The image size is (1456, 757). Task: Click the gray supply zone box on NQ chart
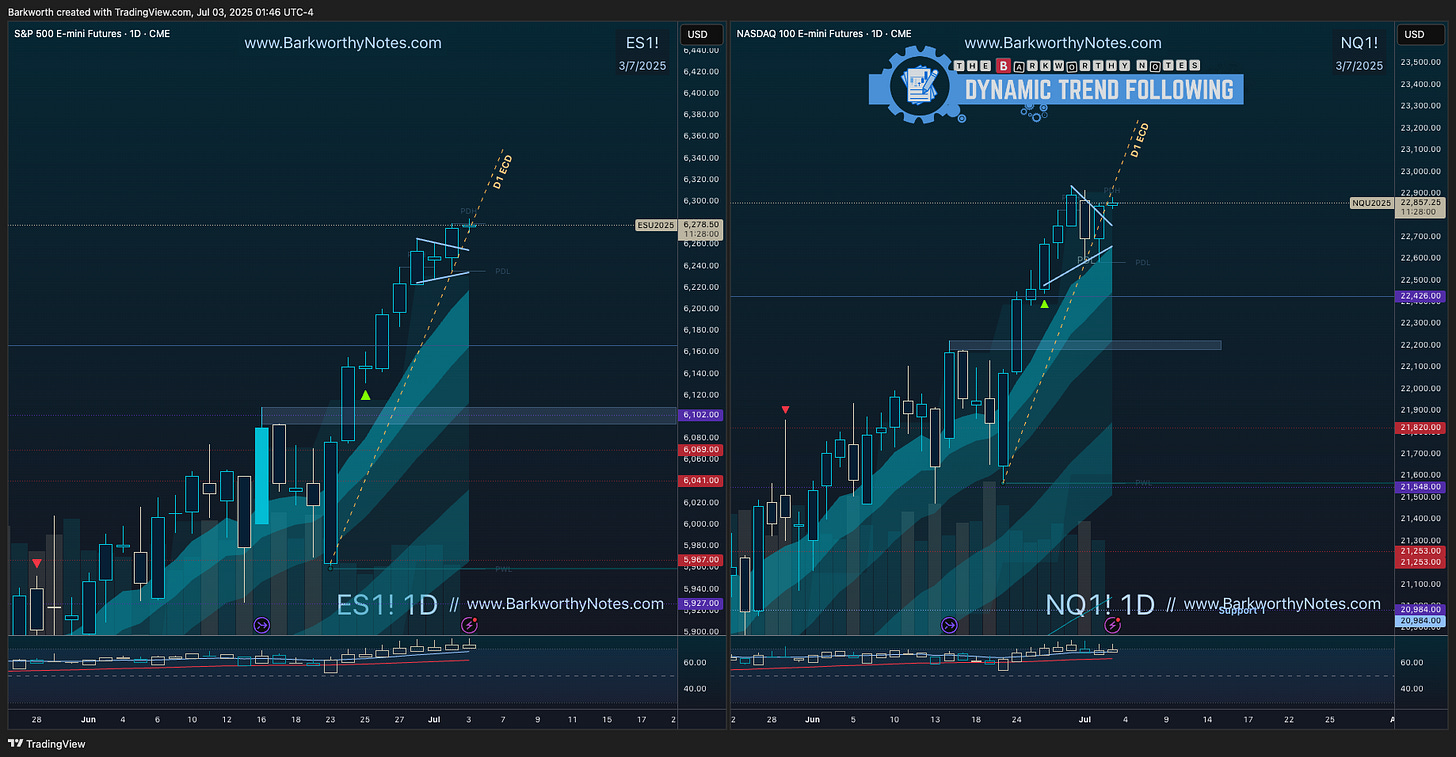tap(1085, 345)
